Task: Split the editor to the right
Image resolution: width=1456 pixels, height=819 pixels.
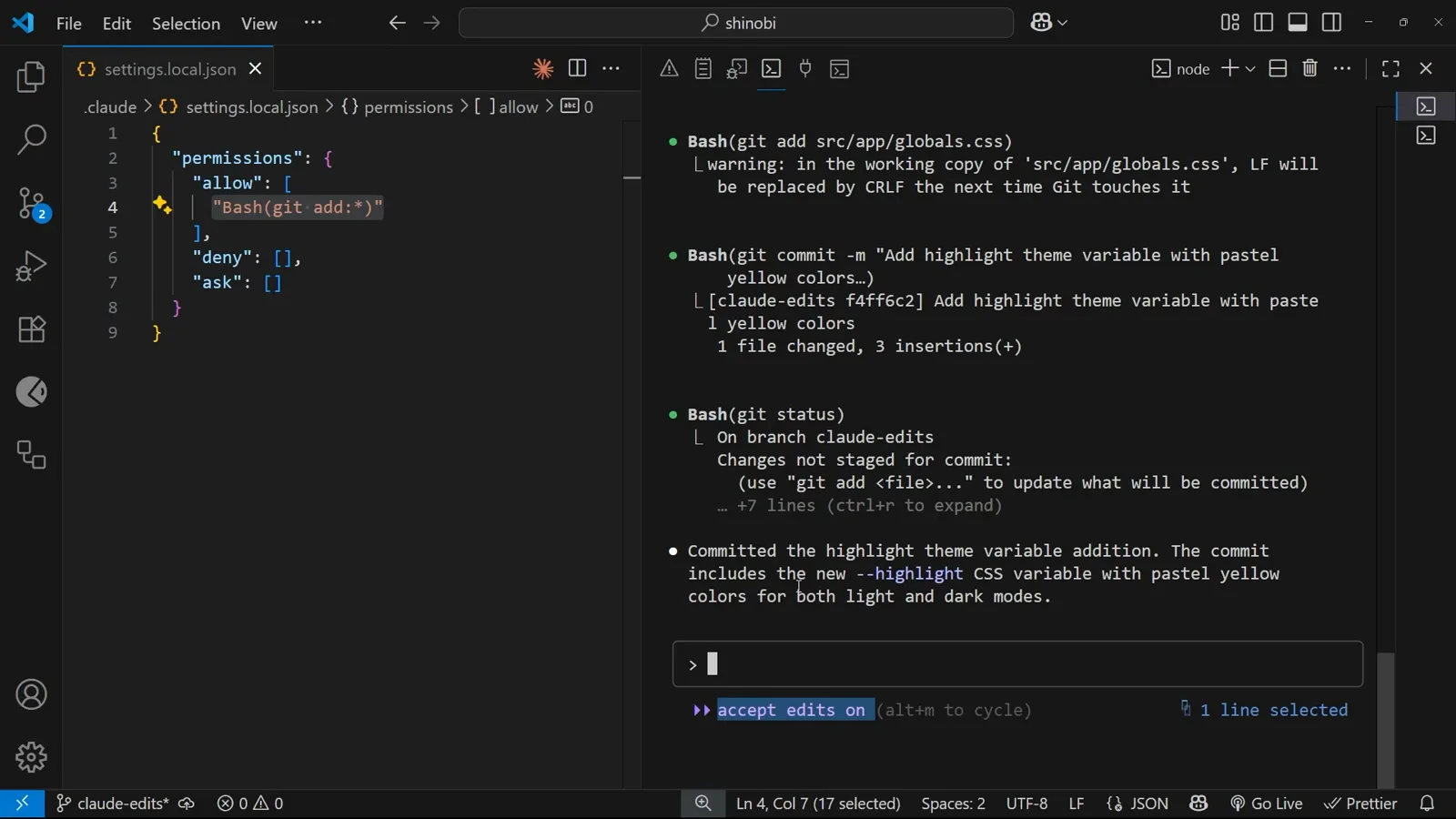Action: [577, 68]
